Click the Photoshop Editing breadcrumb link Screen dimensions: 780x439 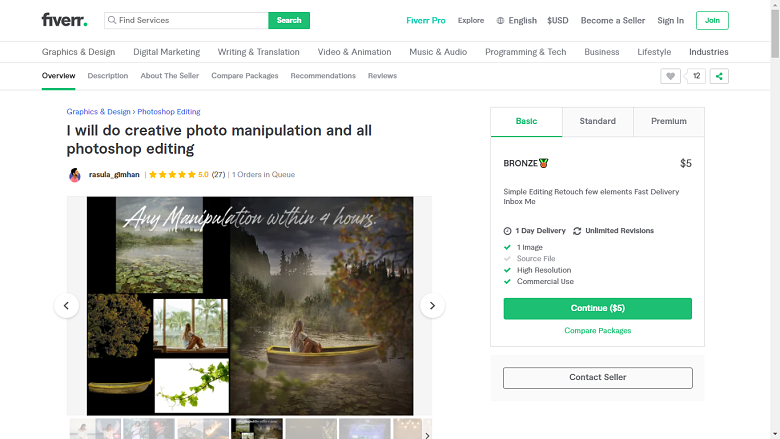coord(169,112)
